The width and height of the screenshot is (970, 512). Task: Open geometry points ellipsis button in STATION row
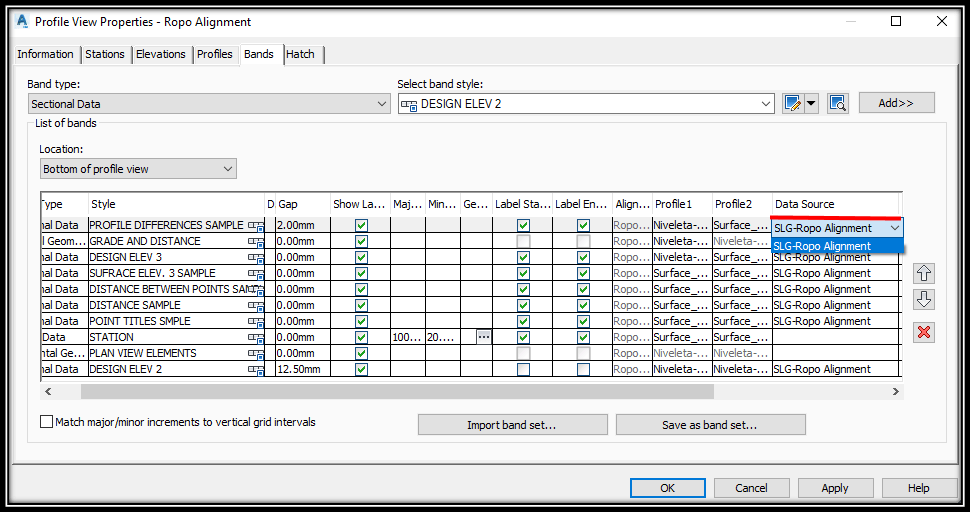[484, 336]
